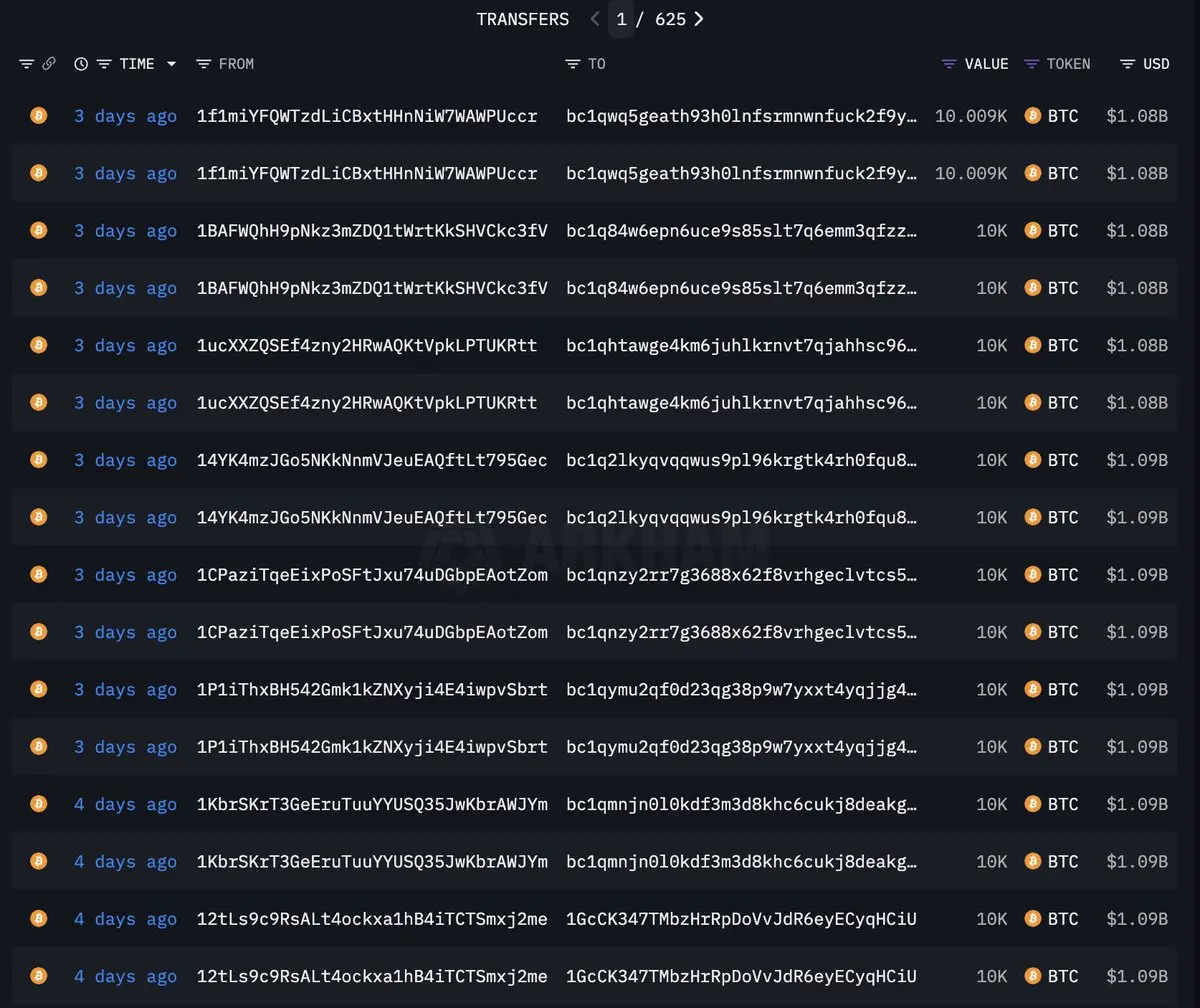Screen dimensions: 1200x1008
Task: Edit the current page number field
Action: [621, 19]
